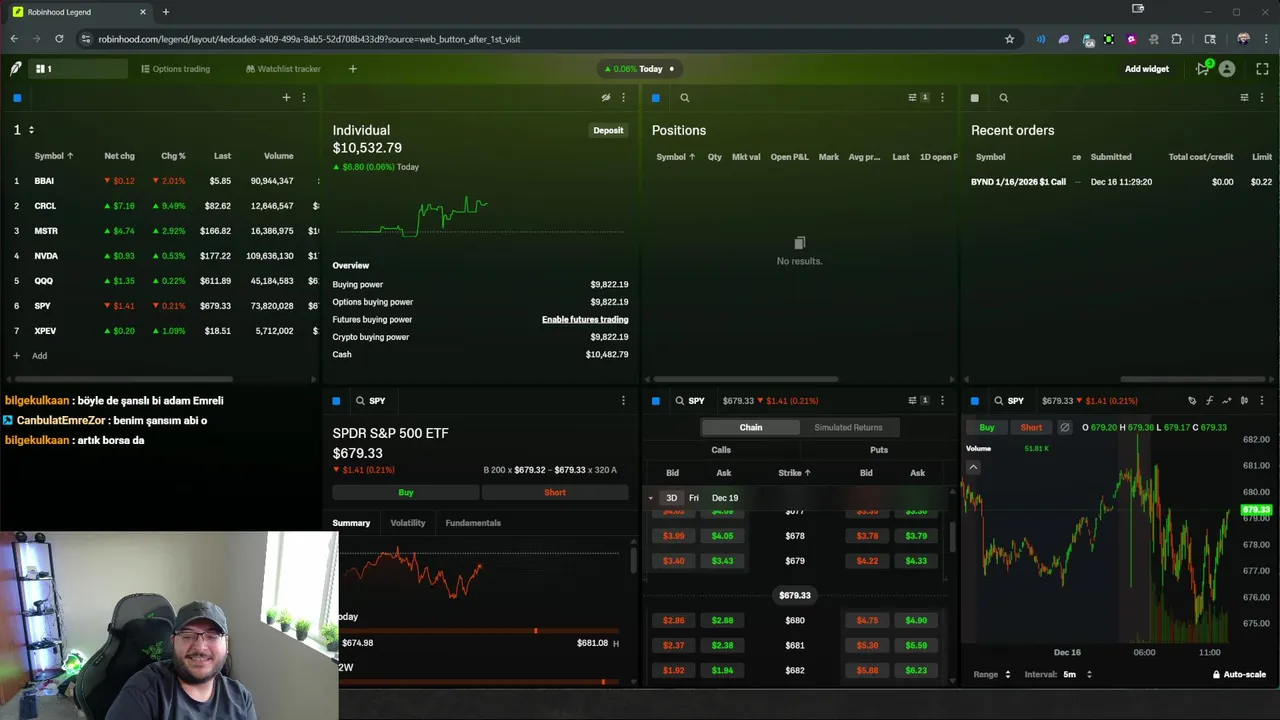The height and width of the screenshot is (720, 1280).
Task: Open Individual account widget three-dot menu
Action: [623, 98]
